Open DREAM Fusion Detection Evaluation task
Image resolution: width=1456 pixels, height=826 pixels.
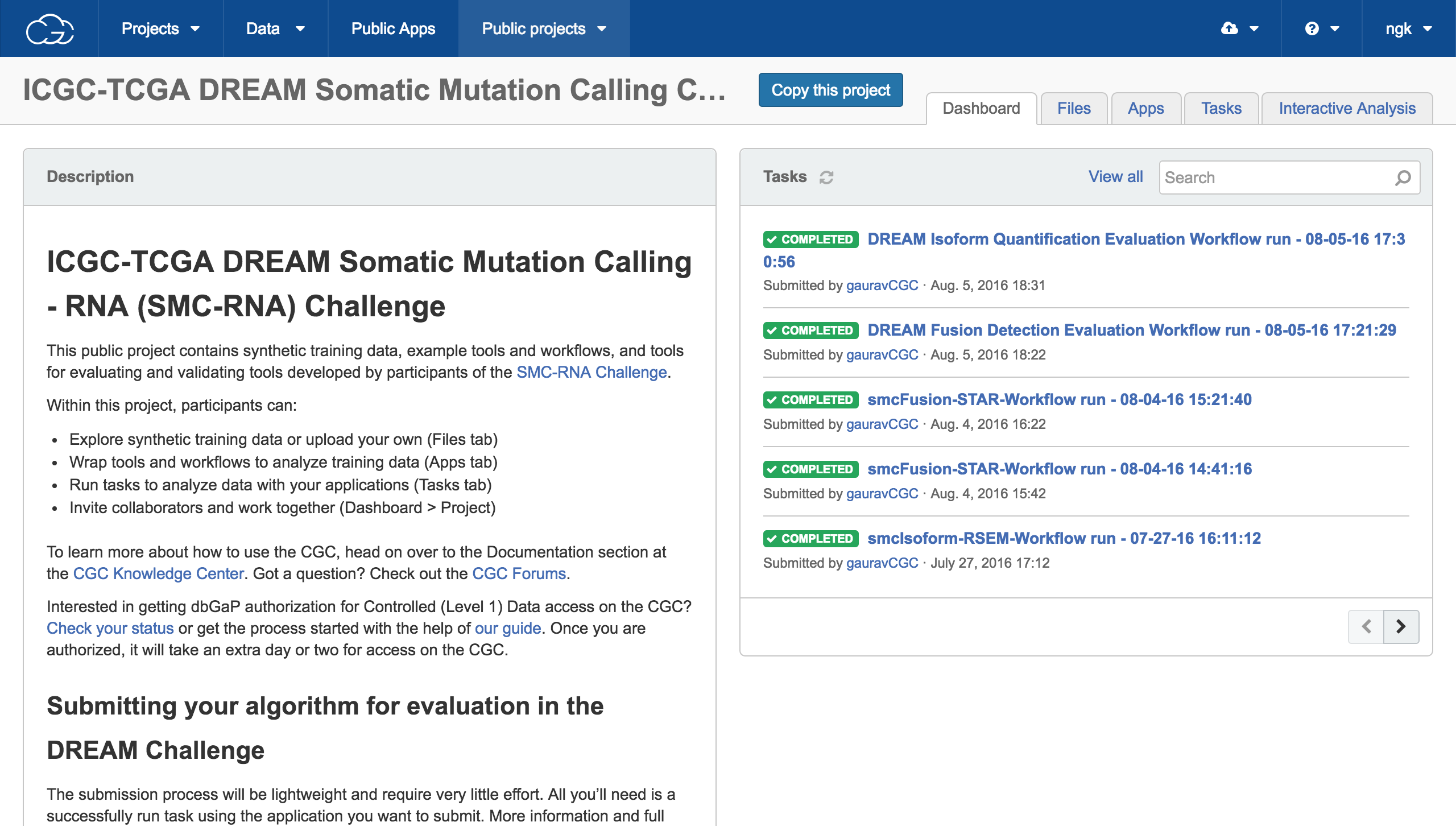pos(1131,330)
